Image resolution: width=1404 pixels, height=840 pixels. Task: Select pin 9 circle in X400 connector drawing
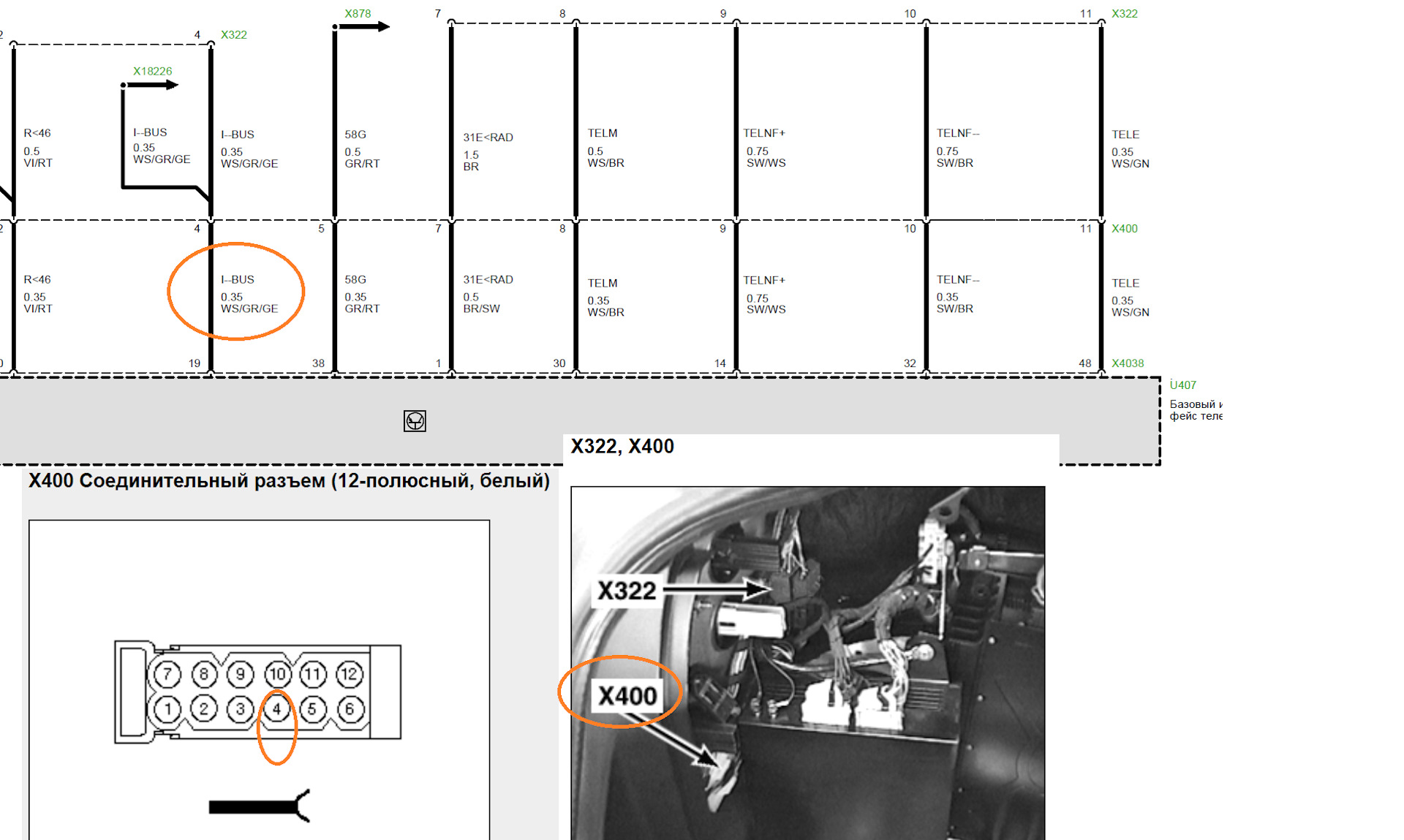[240, 674]
